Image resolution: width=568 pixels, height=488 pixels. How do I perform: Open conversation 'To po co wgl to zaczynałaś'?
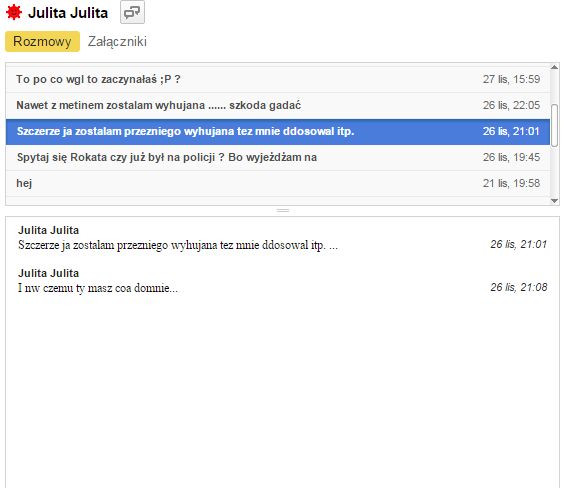pos(278,79)
